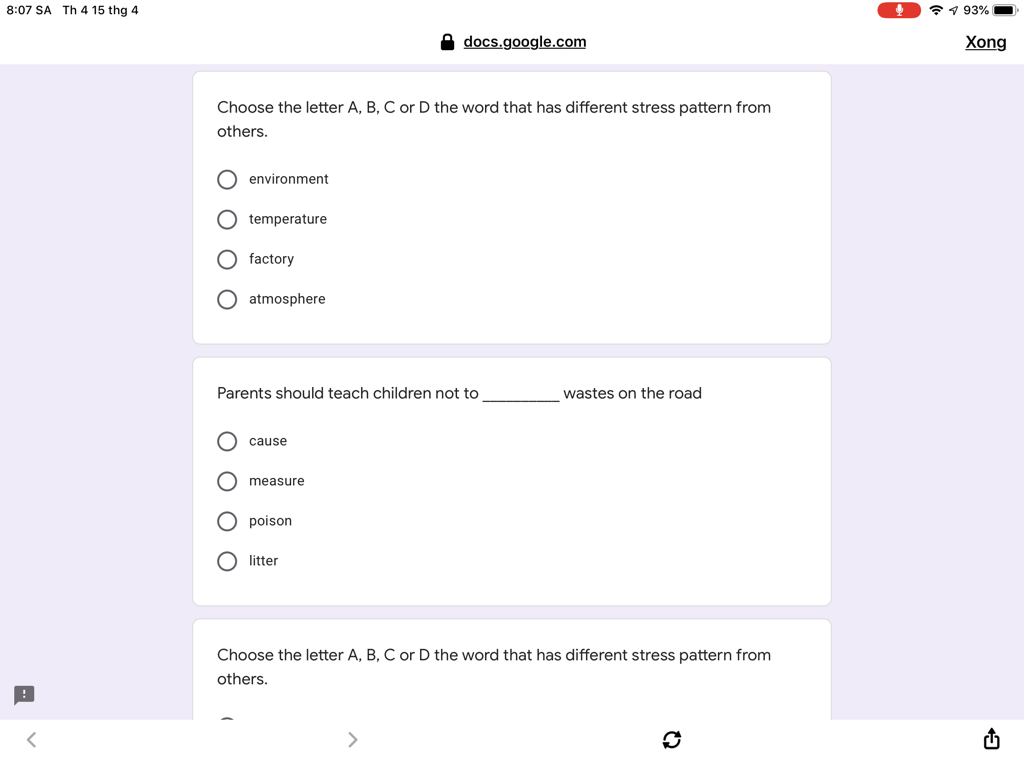This screenshot has width=1024, height=768.
Task: Go back with the left arrow
Action: 31,739
